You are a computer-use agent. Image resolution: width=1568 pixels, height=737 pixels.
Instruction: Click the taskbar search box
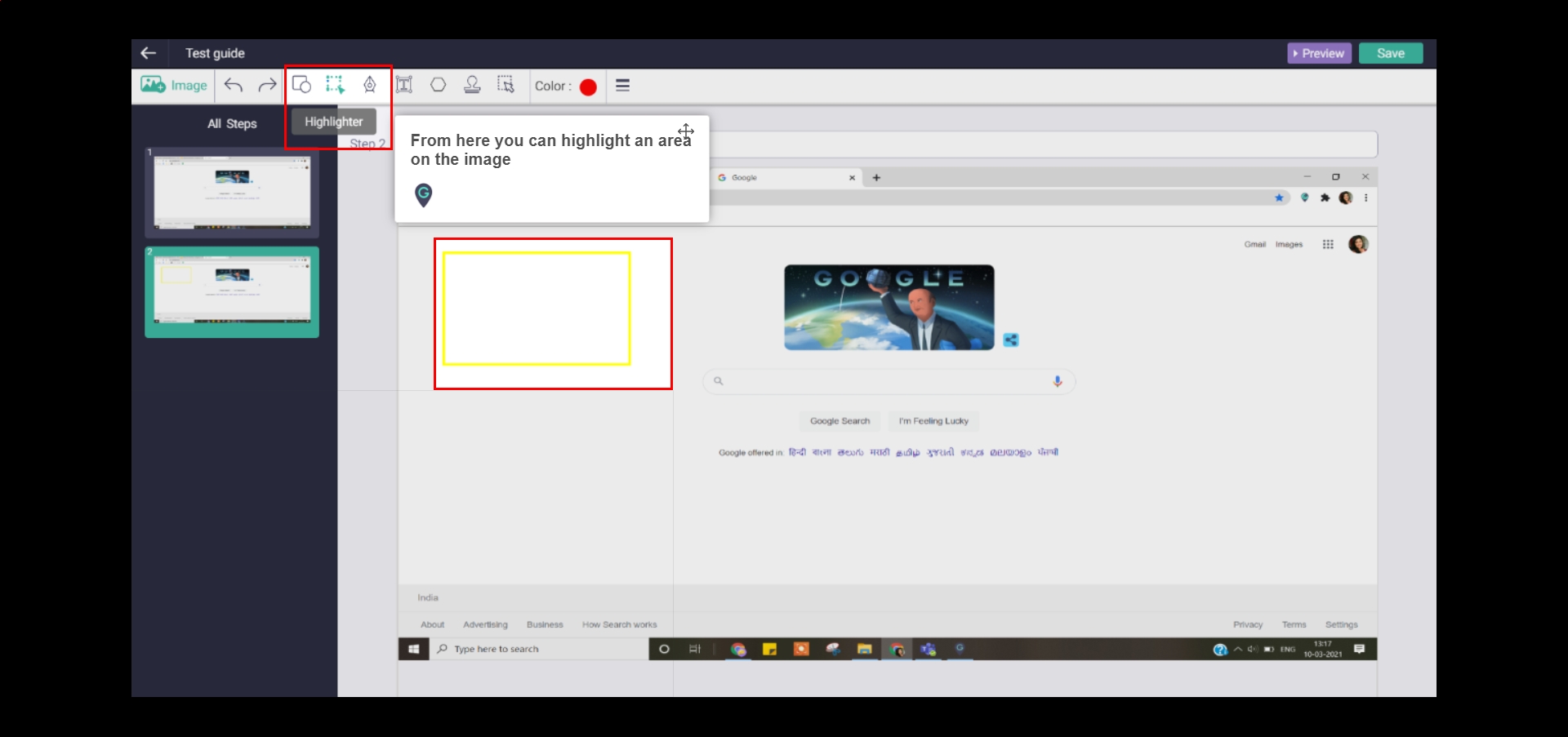(539, 649)
